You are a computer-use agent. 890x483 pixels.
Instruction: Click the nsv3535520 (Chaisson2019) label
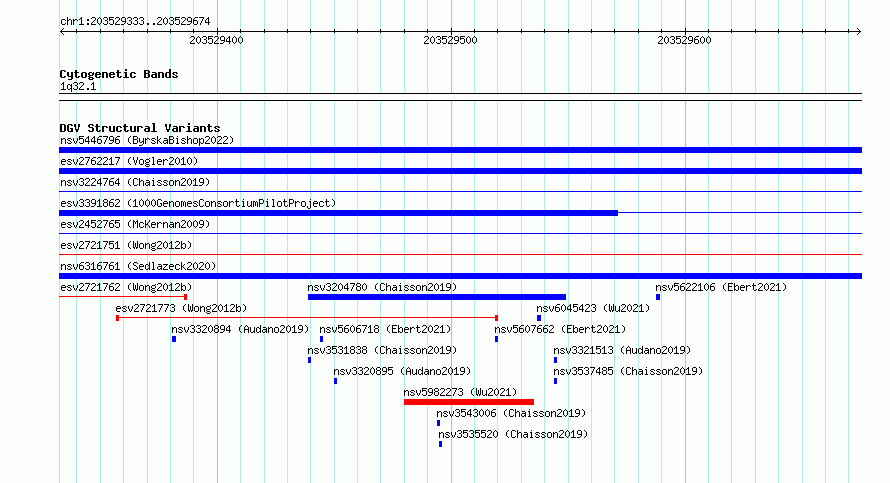(x=513, y=434)
